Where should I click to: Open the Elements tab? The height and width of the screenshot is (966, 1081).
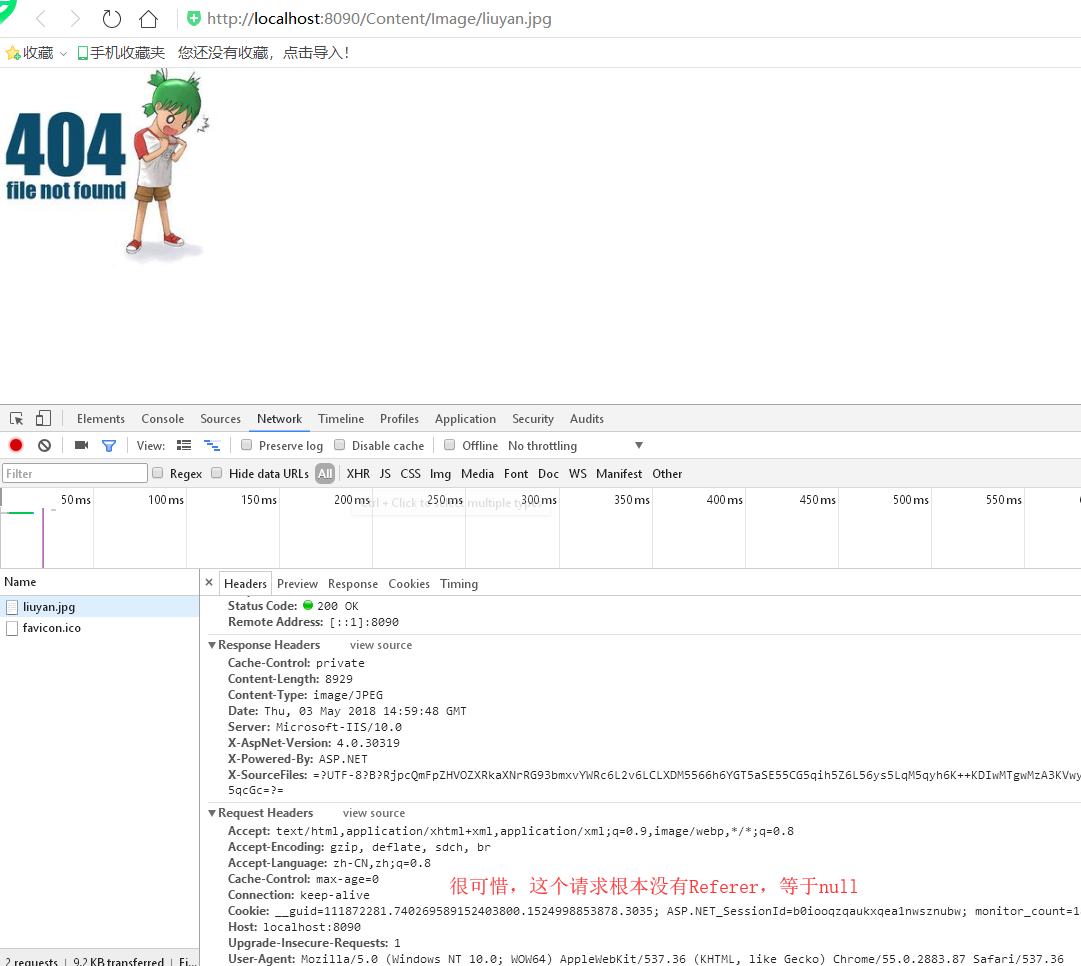tap(101, 419)
